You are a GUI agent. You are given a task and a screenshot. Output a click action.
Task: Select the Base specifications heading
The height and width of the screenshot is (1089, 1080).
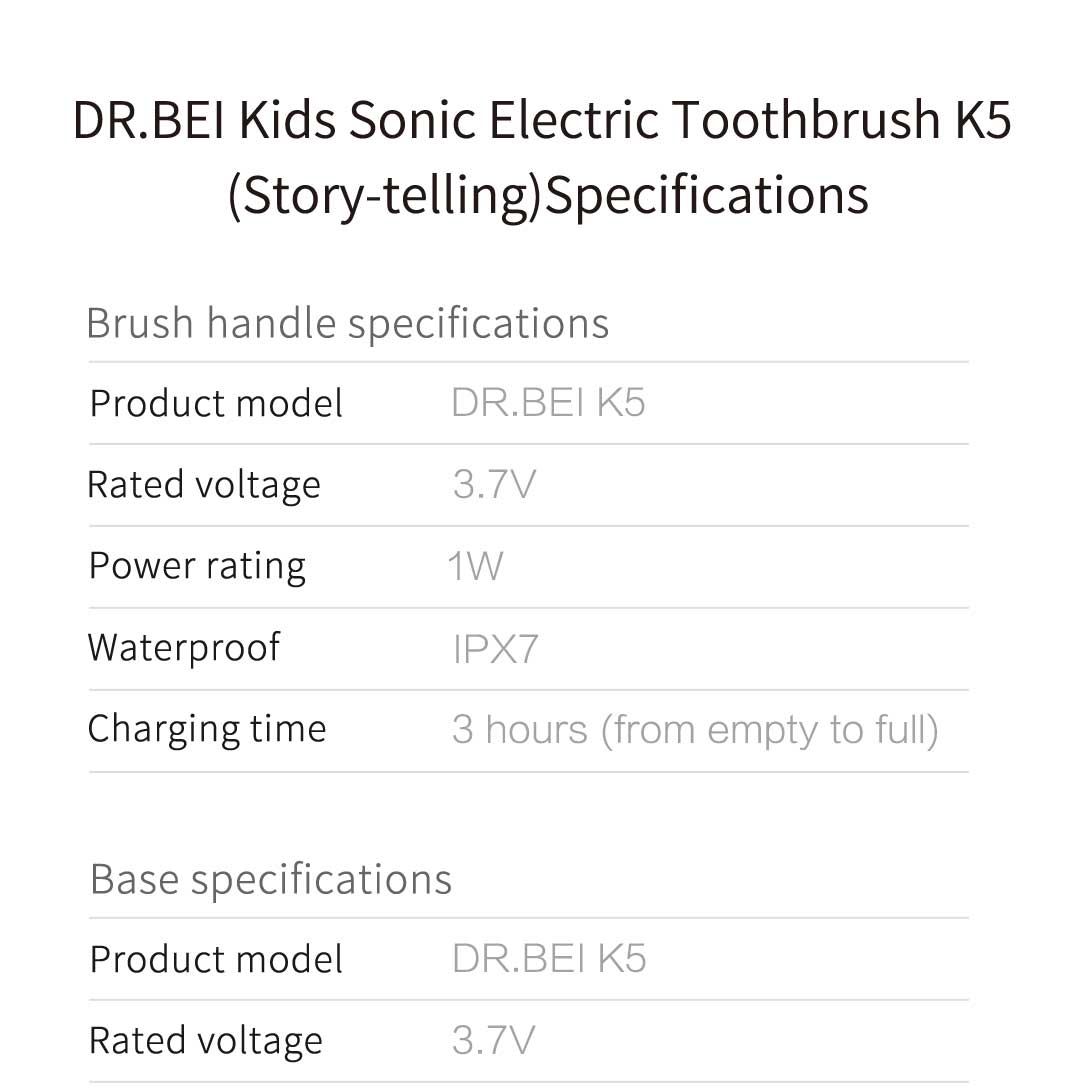coord(271,880)
